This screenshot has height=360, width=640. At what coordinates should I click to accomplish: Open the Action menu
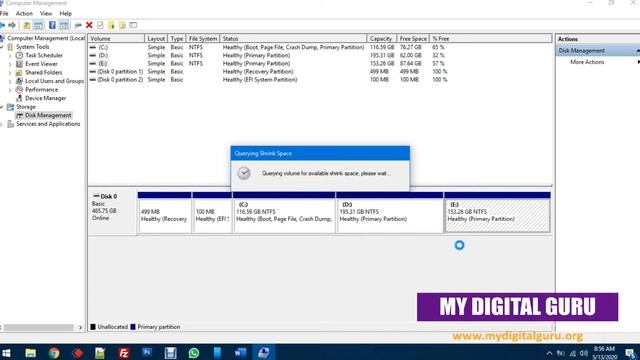tap(24, 13)
